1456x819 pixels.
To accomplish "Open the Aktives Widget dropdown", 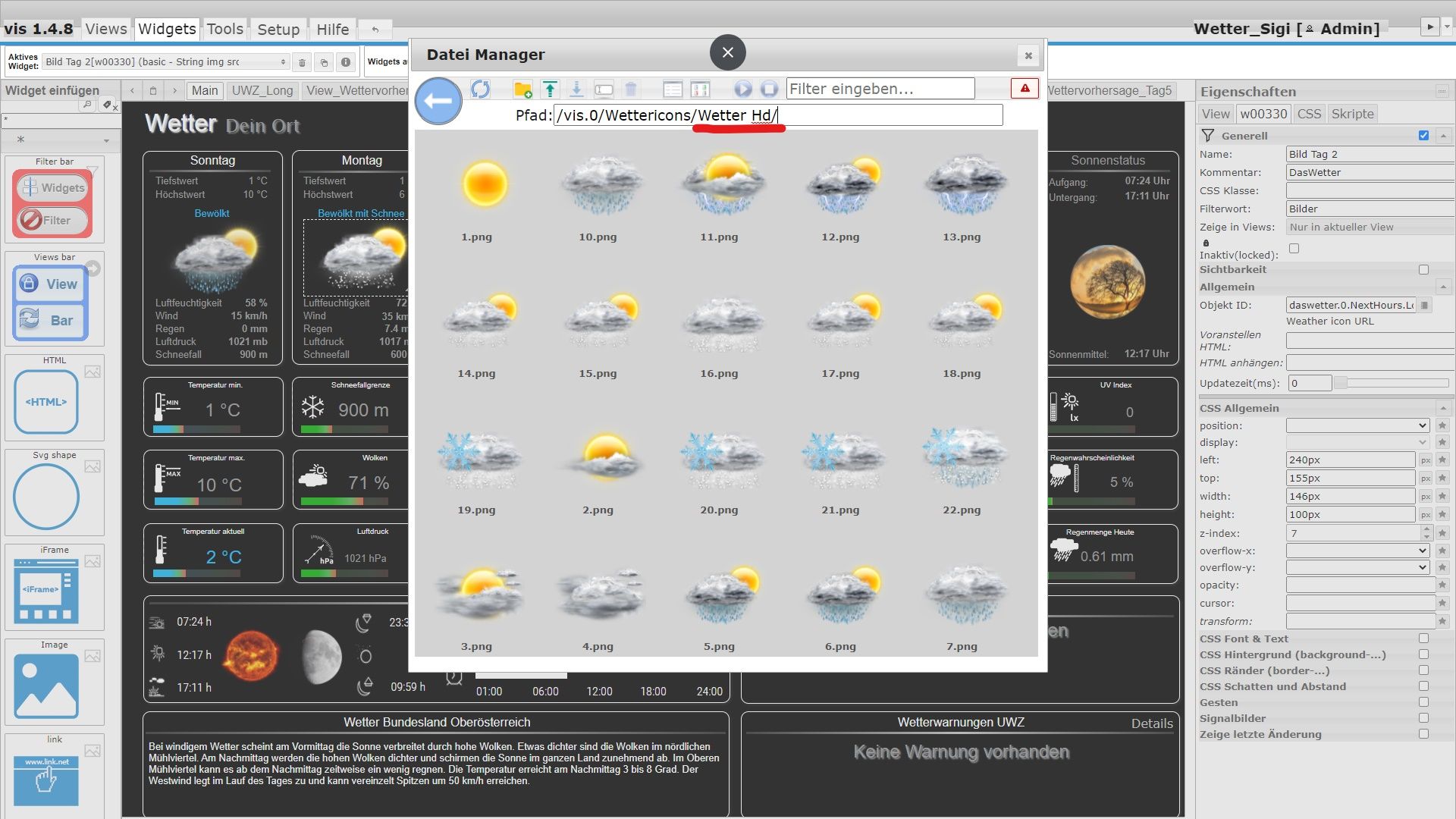I will [165, 62].
